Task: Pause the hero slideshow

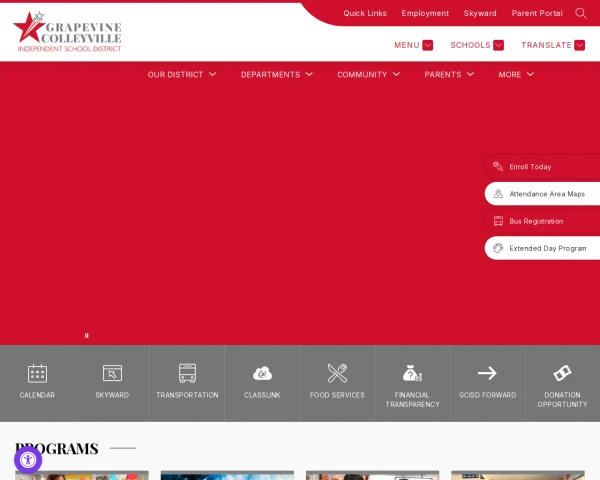Action: 86,335
